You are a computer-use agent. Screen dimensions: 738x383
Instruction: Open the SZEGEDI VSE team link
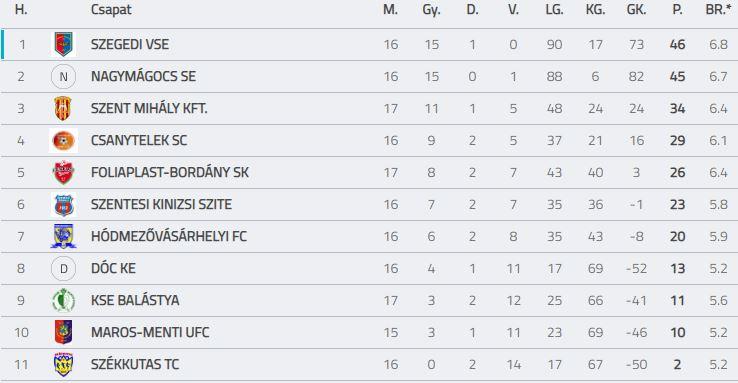click(x=130, y=44)
